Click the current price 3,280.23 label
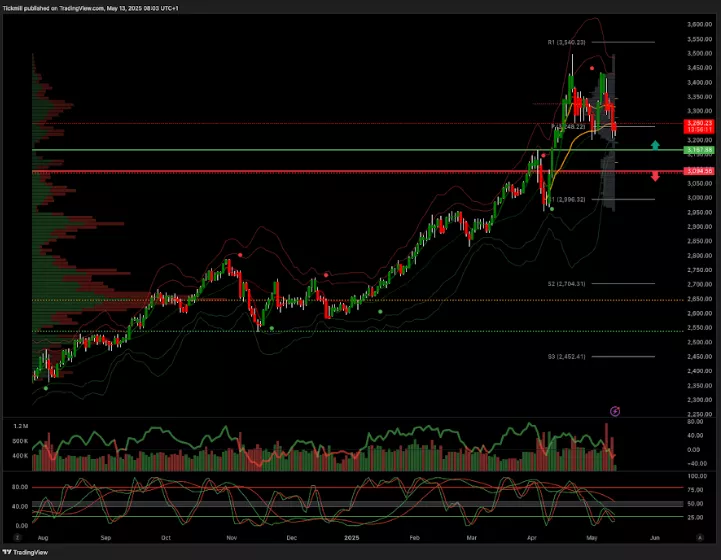721x560 pixels. [698, 124]
